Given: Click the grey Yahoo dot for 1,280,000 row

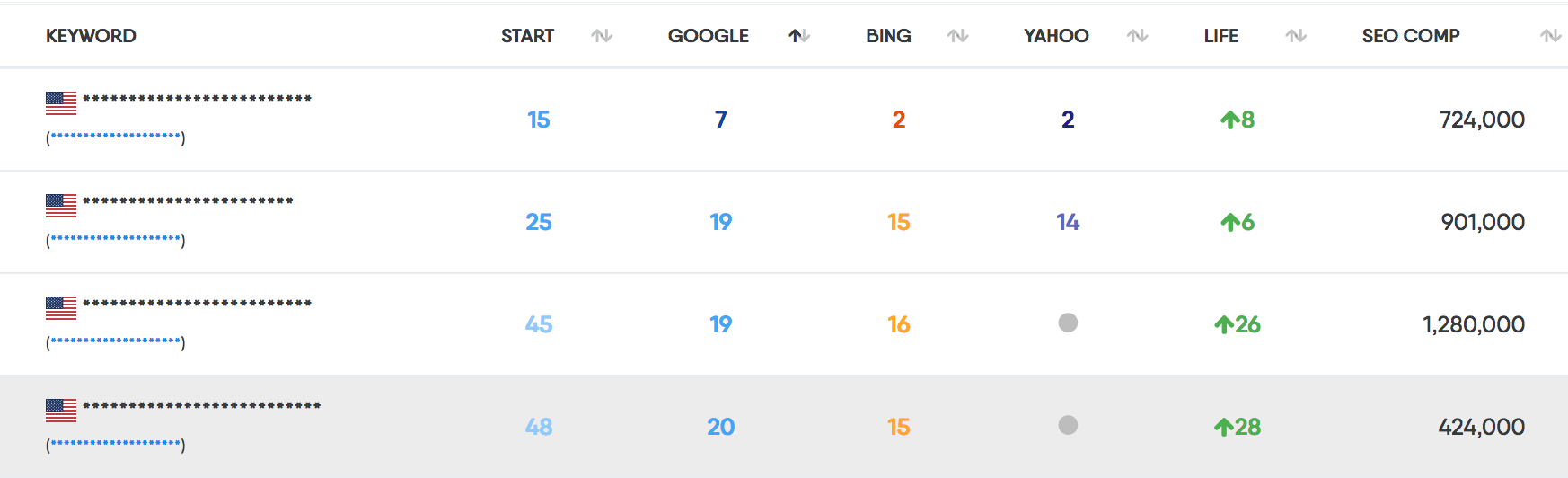Looking at the screenshot, I should click(x=1068, y=323).
